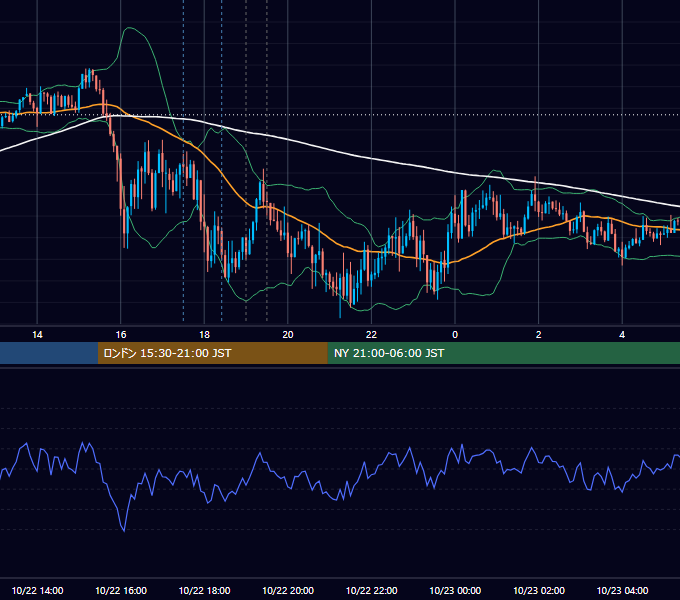Click the 18 hour axis label

pyautogui.click(x=204, y=335)
